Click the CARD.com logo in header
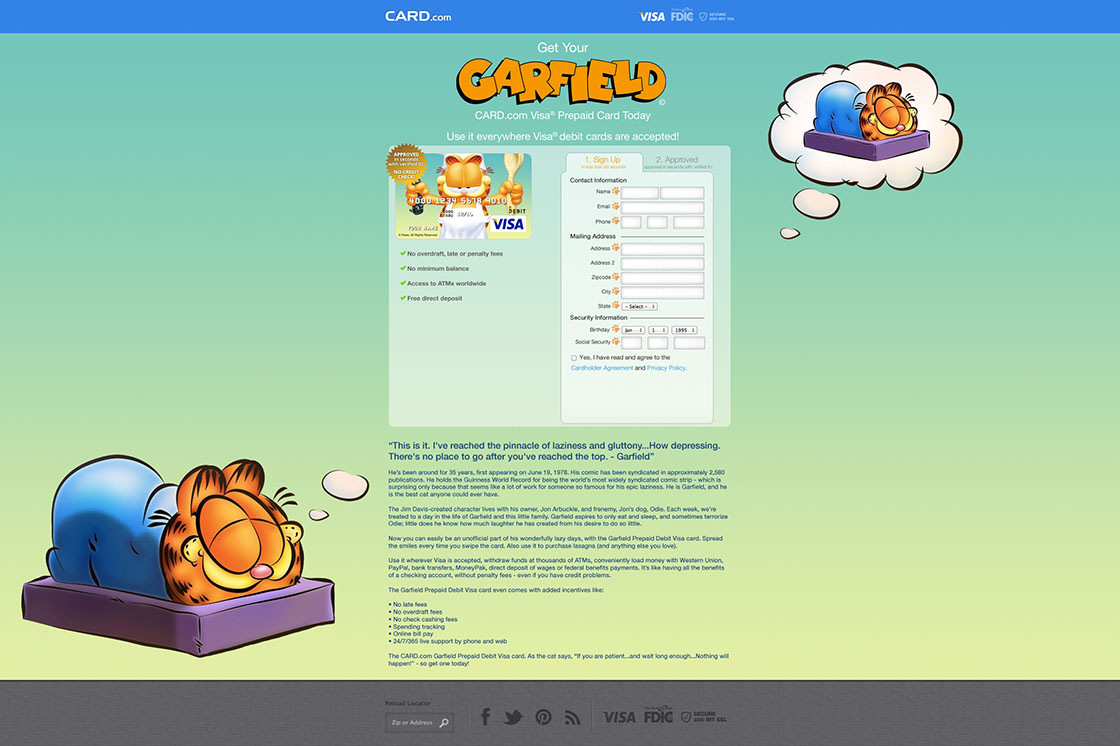This screenshot has width=1120, height=746. [x=418, y=16]
